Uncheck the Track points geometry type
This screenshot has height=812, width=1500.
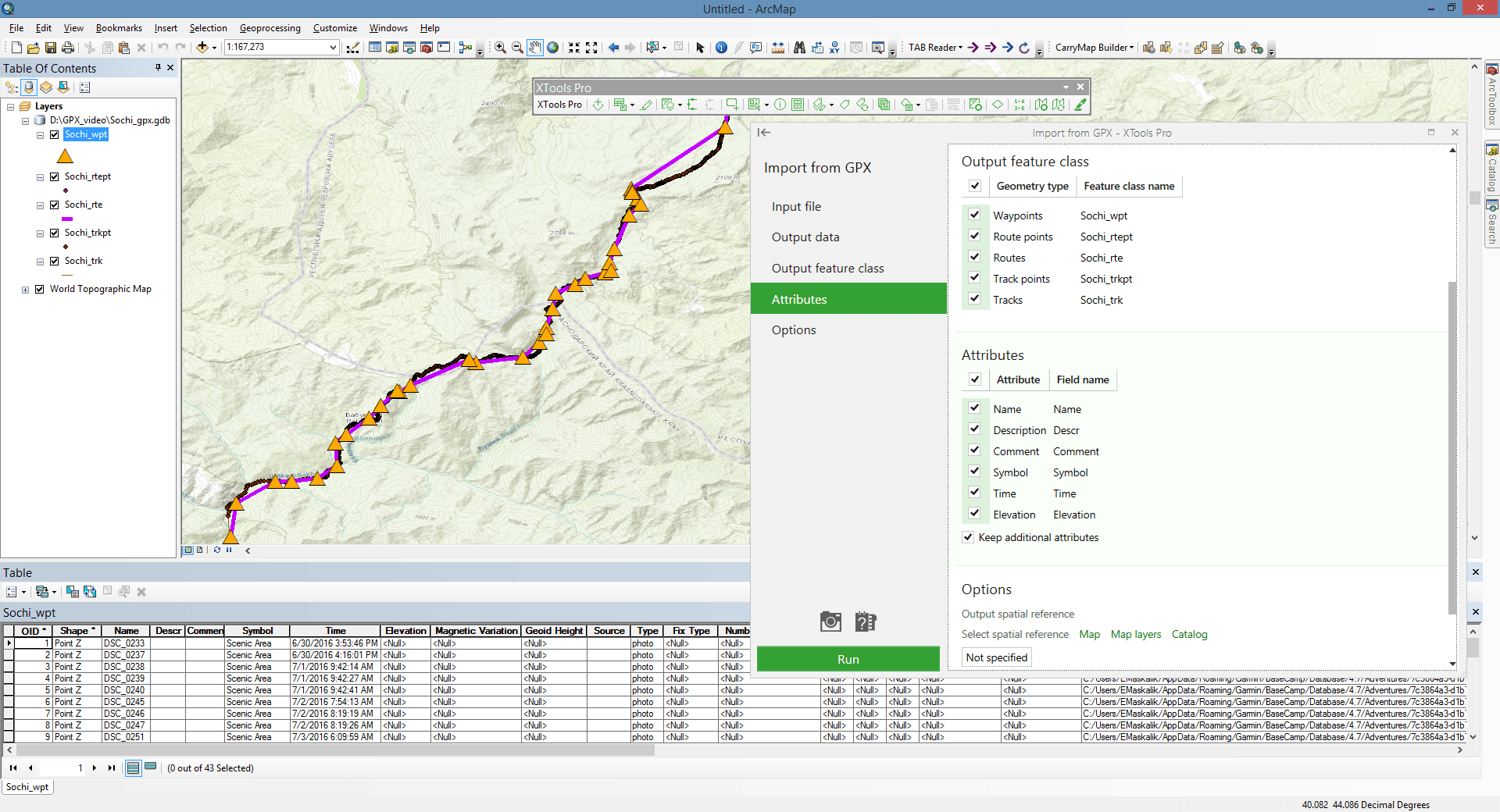[974, 278]
